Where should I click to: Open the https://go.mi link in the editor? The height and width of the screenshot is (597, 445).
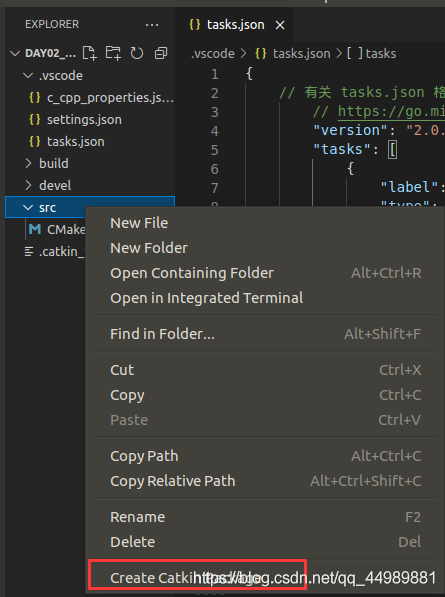[x=391, y=112]
